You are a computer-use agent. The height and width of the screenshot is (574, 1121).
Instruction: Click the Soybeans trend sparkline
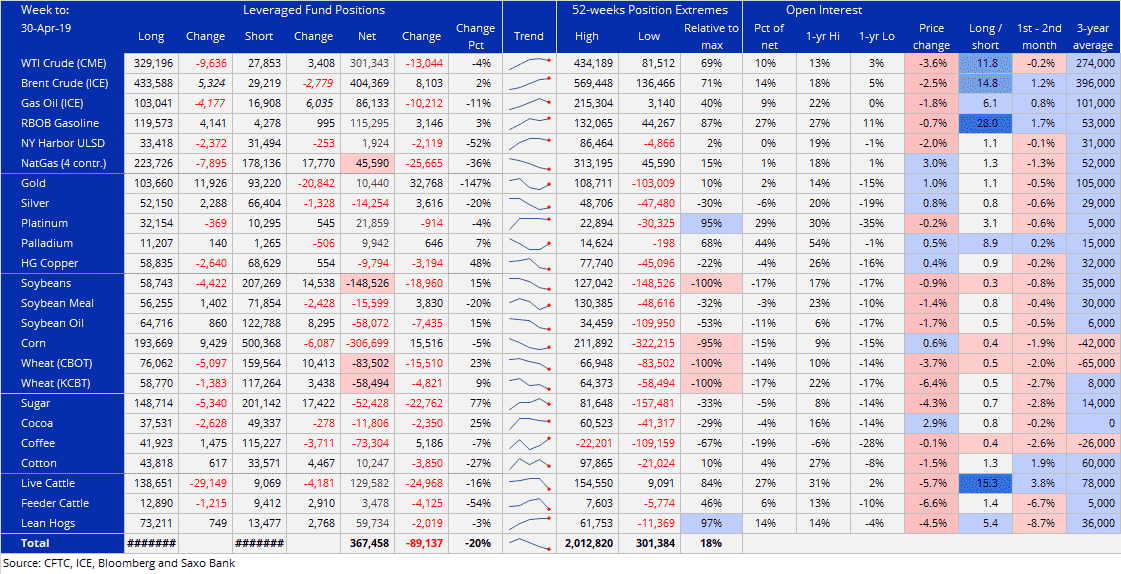(529, 284)
